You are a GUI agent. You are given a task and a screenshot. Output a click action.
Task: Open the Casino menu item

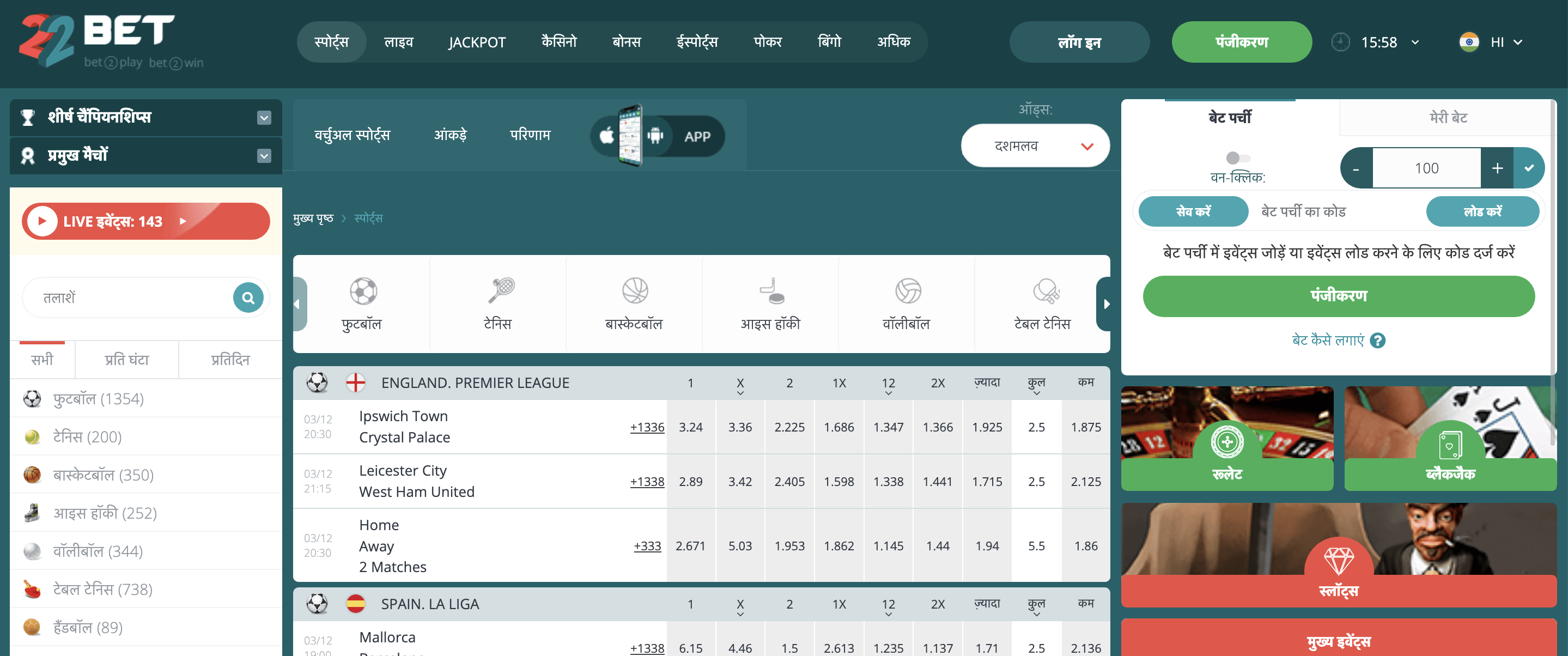pos(559,42)
